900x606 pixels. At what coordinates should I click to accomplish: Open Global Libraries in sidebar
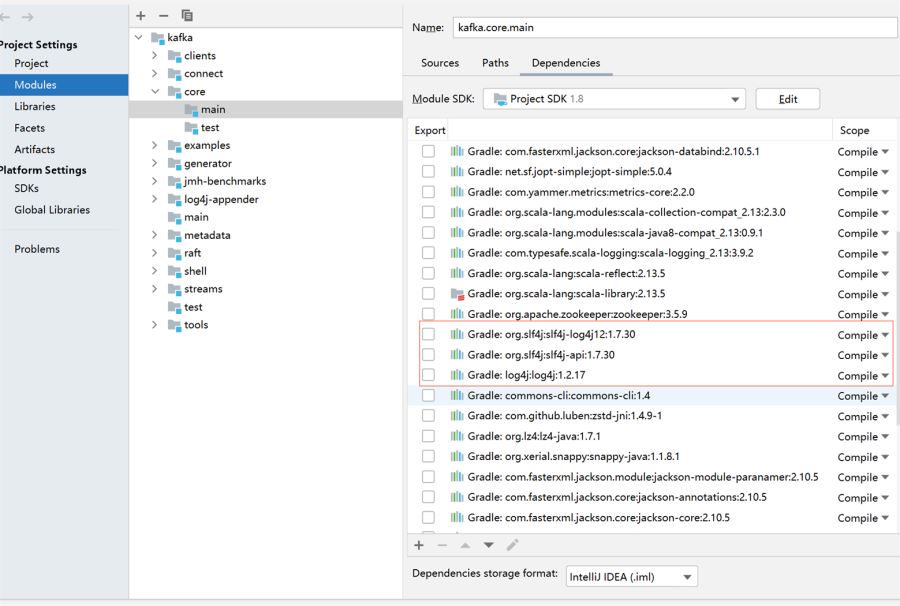click(x=52, y=210)
